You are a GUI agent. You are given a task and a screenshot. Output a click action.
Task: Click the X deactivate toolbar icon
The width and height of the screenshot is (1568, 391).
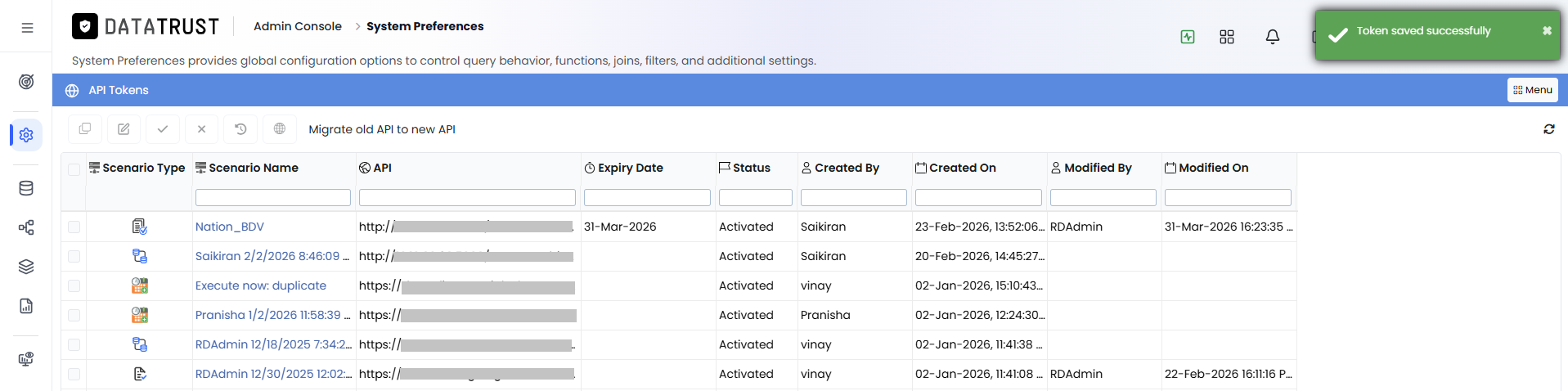tap(202, 129)
